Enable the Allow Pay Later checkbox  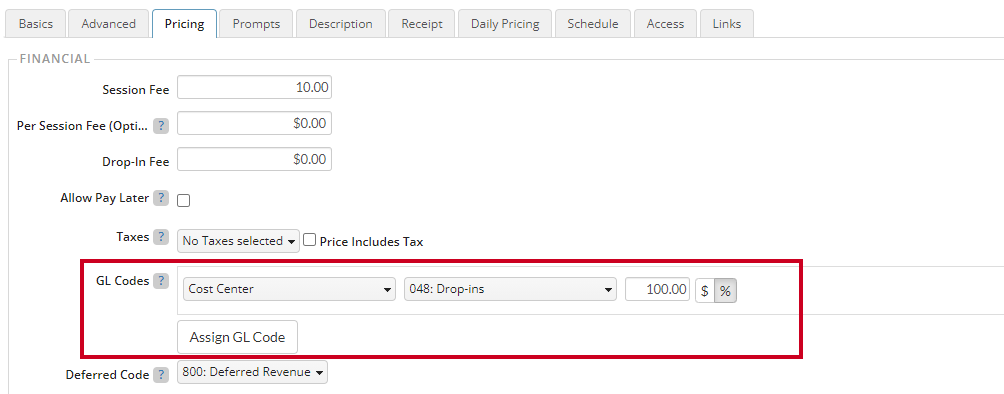[184, 201]
